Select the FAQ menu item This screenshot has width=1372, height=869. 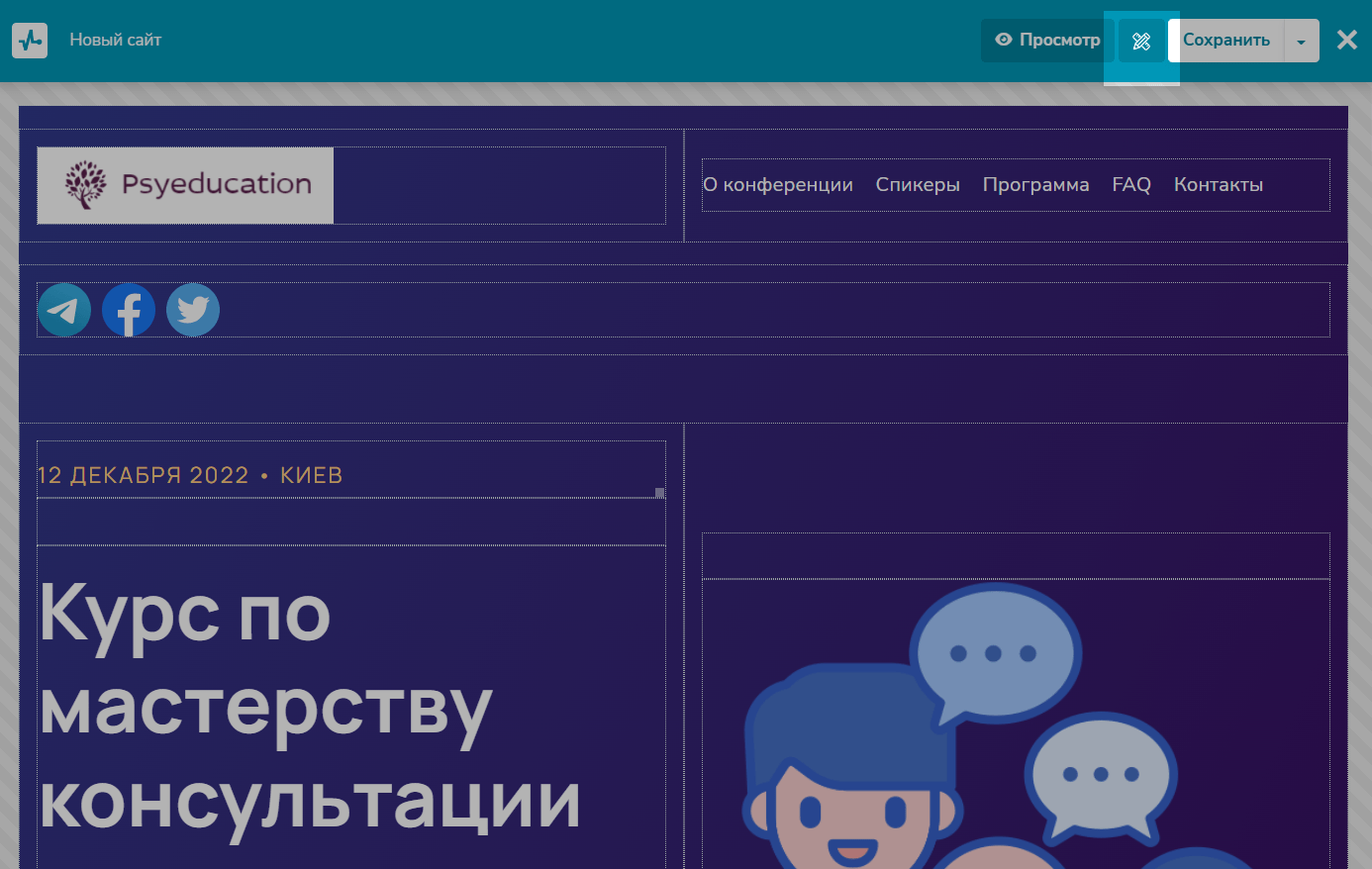tap(1131, 185)
